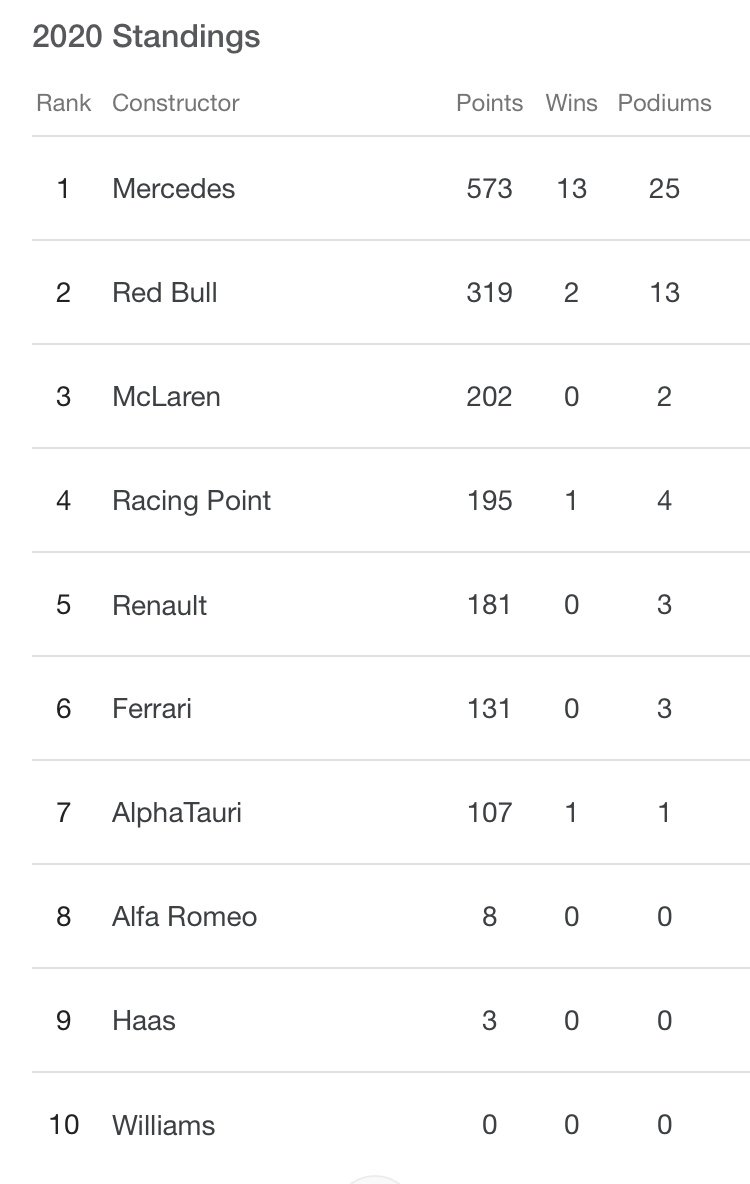Click the Constructor column header
750x1184 pixels.
pyautogui.click(x=175, y=103)
